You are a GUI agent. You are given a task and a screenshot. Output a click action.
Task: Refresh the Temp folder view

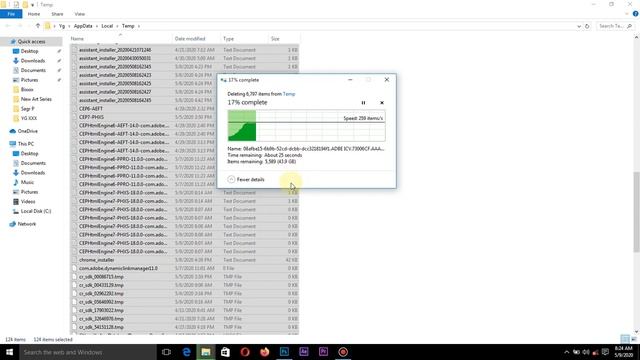pyautogui.click(x=587, y=26)
